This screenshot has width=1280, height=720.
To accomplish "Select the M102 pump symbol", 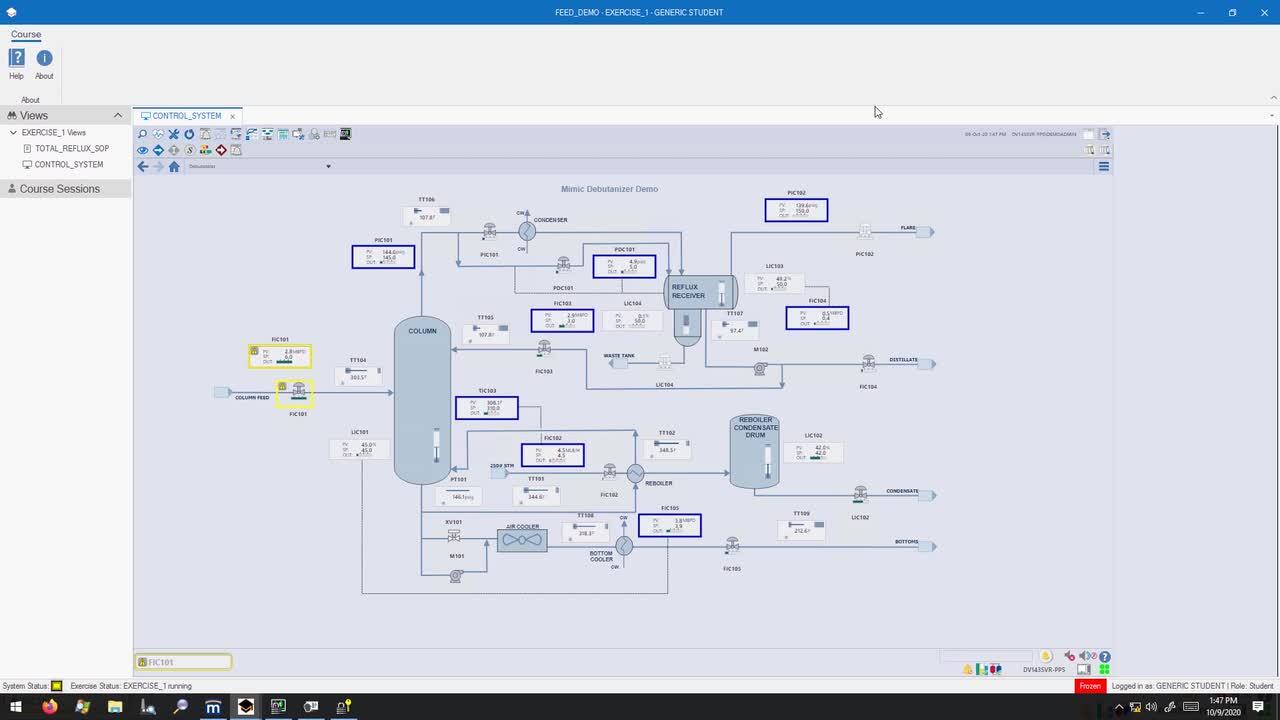I will (x=760, y=368).
